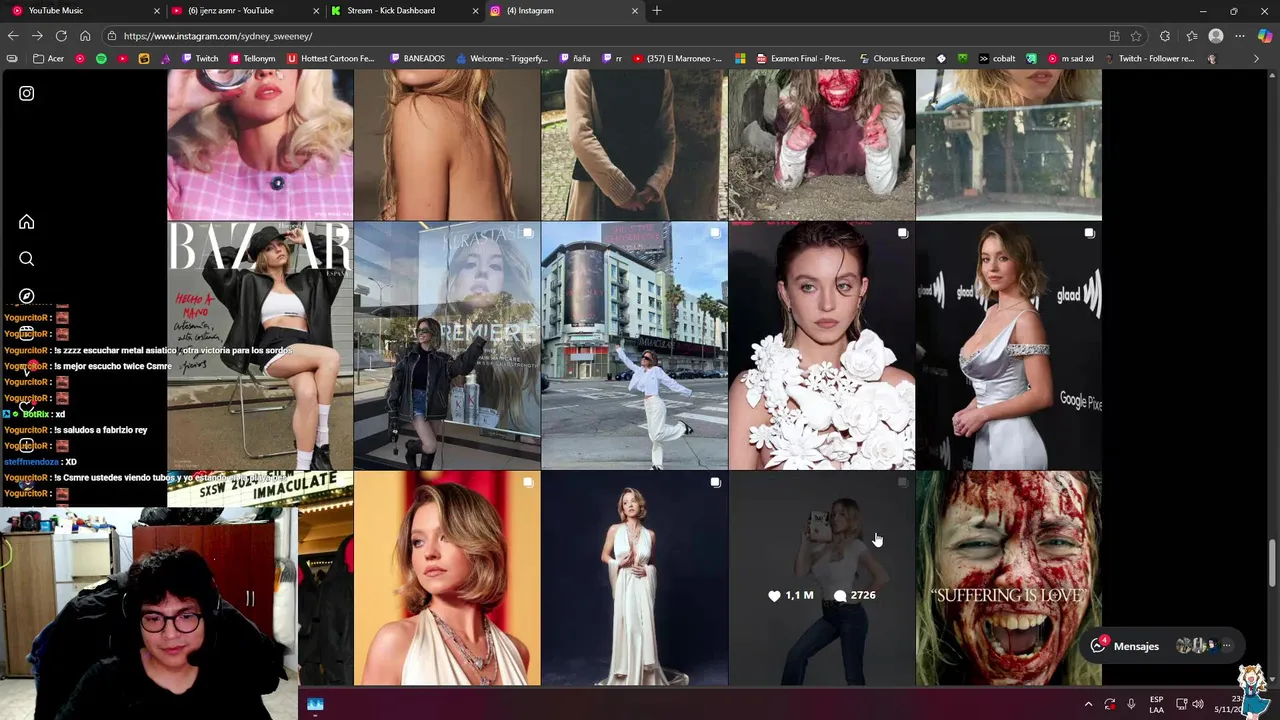
Task: Open the glaad Google Pixel event post
Action: (x=1009, y=346)
